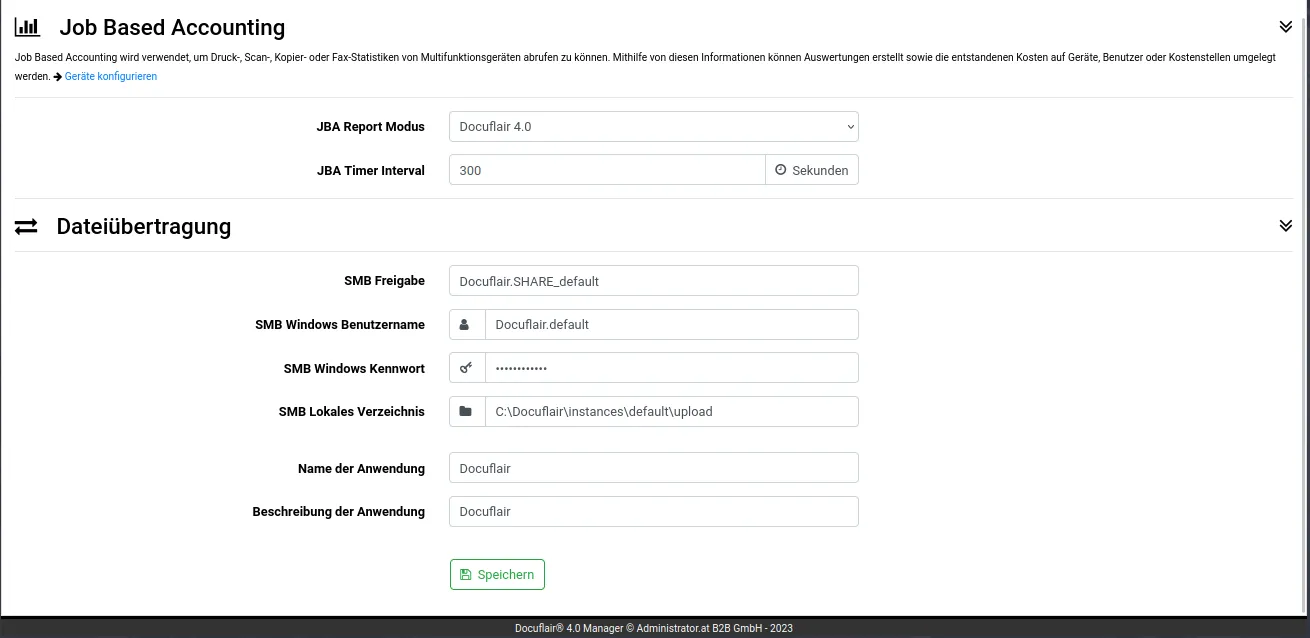Click the key icon next to SMB Windows Kennwort

coord(466,368)
